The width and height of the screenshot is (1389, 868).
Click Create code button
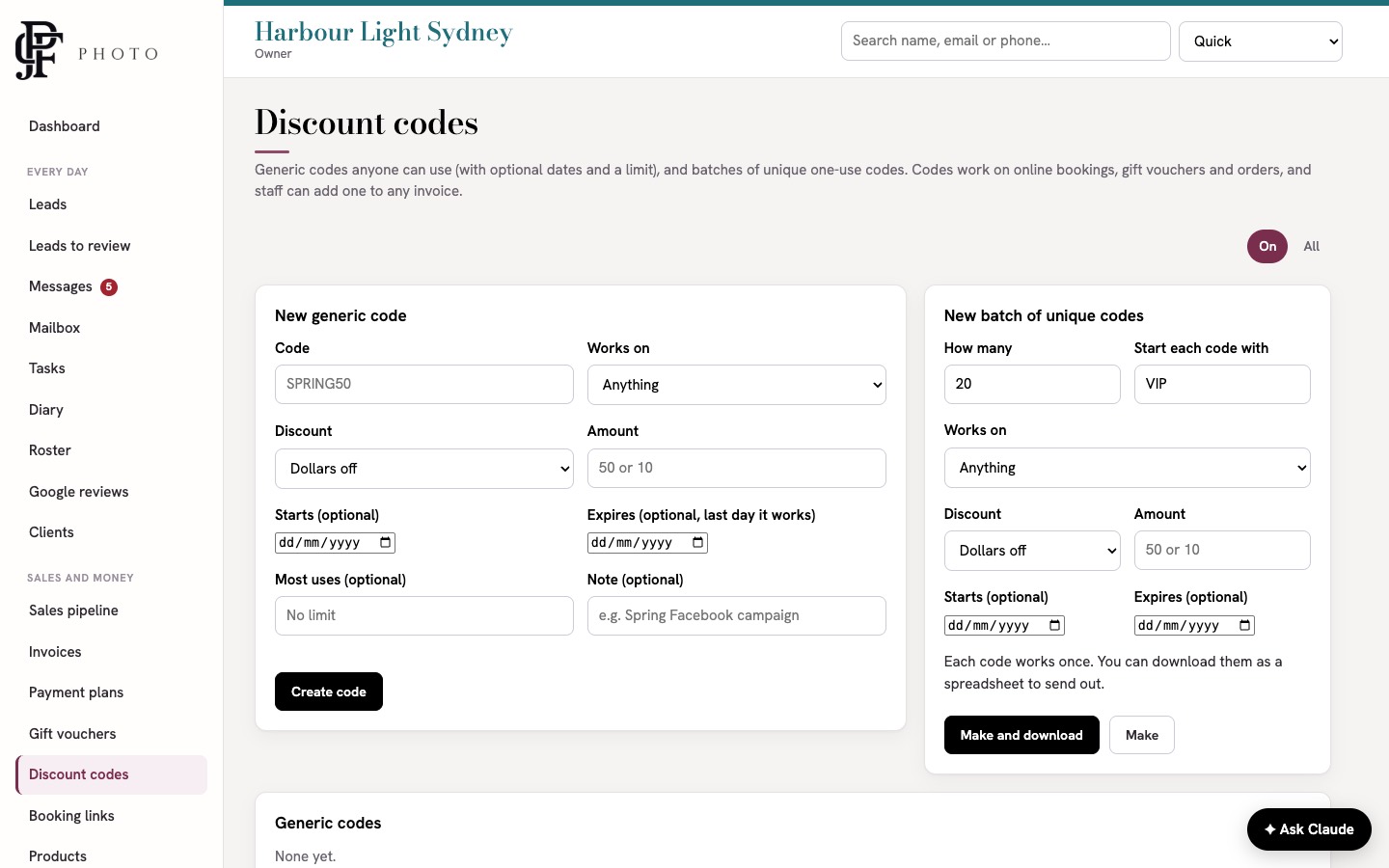(328, 692)
